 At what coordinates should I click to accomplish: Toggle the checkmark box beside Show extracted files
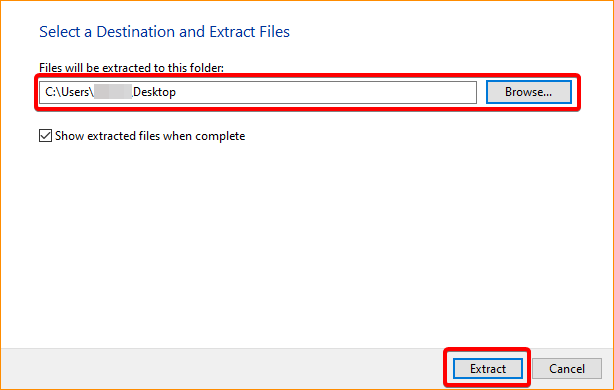point(45,136)
